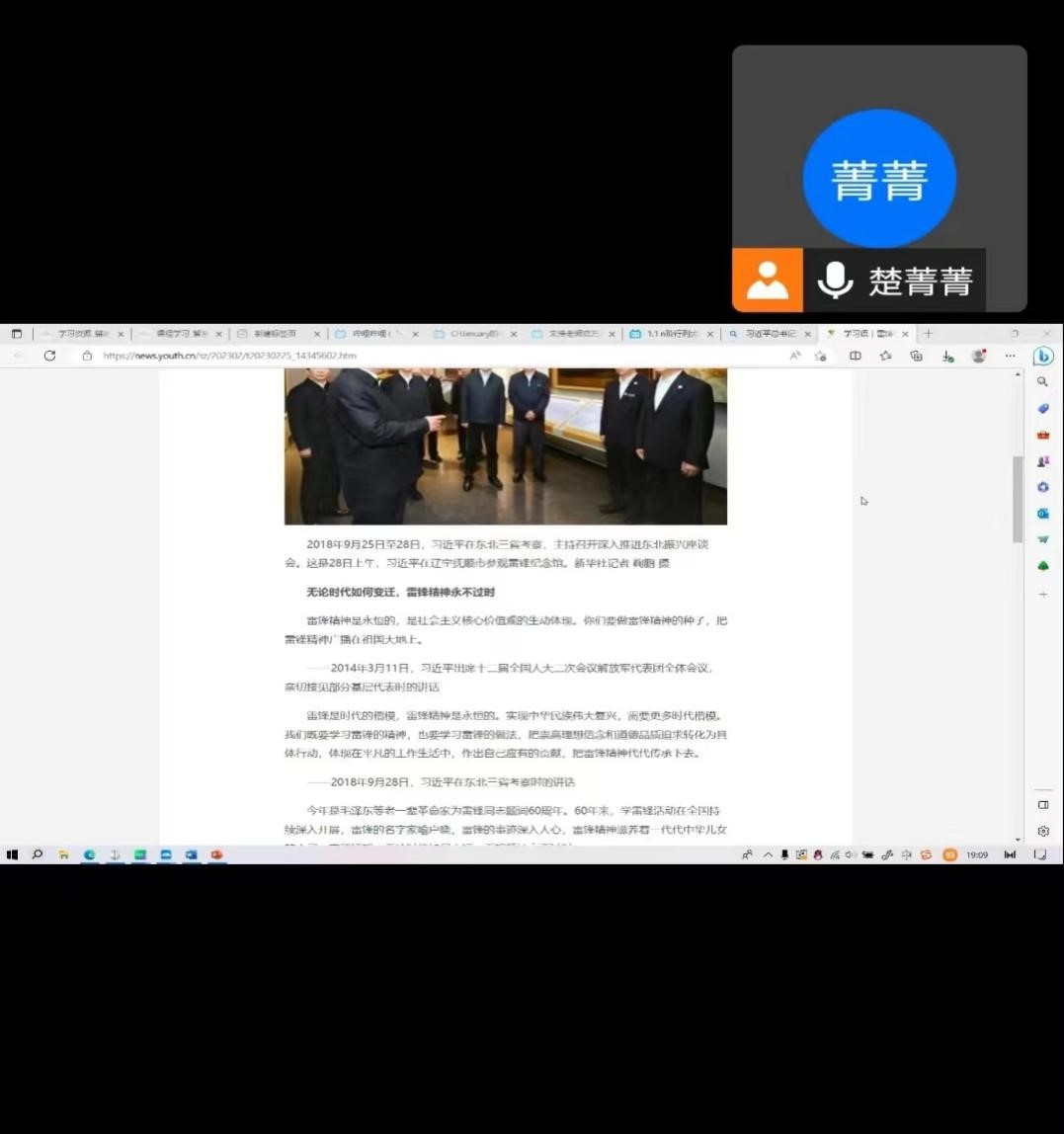Switch to the 1.1 n阶行列式 tab
Viewport: 1064px width, 1134px height.
[x=671, y=334]
